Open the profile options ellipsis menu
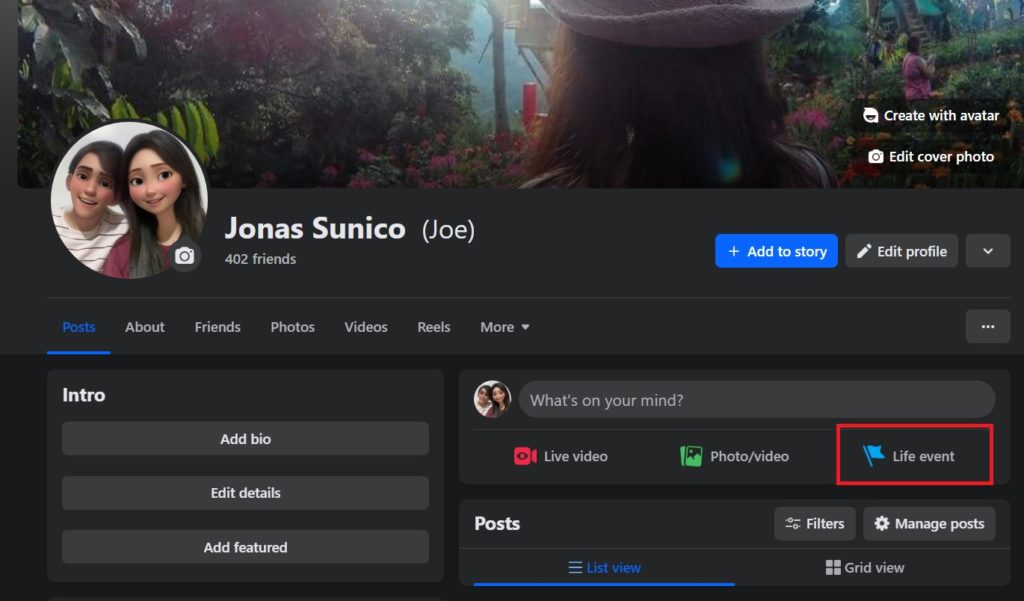 (x=987, y=326)
